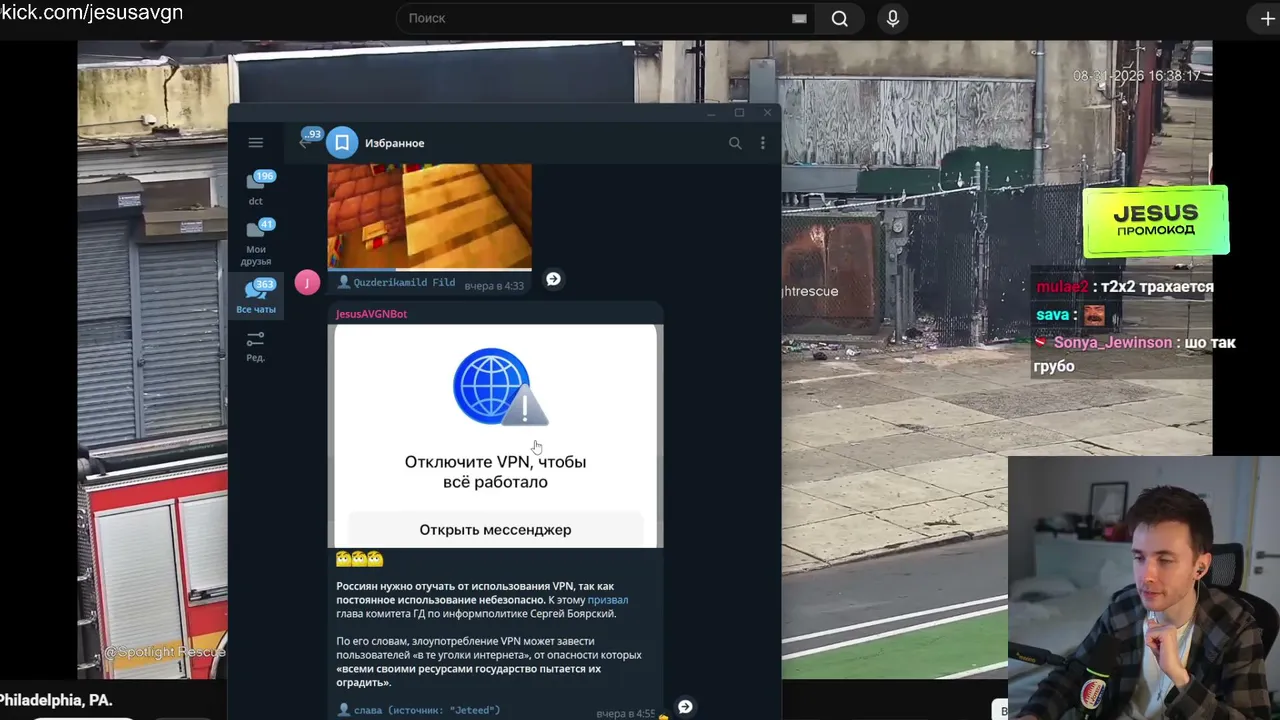Click the kick.com/jesusavgn overlay text

[92, 13]
